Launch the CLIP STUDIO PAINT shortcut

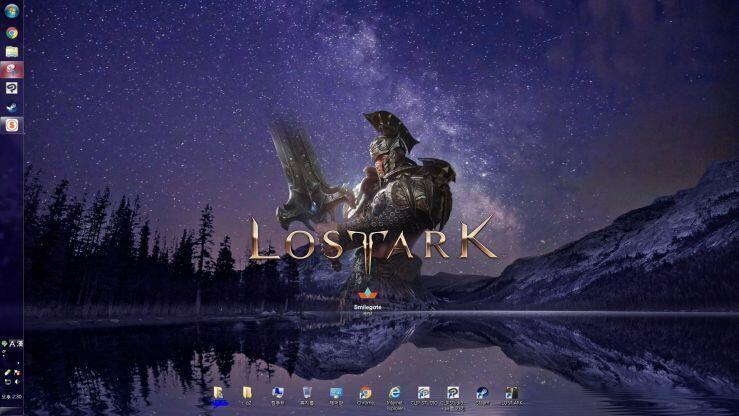click(x=453, y=398)
